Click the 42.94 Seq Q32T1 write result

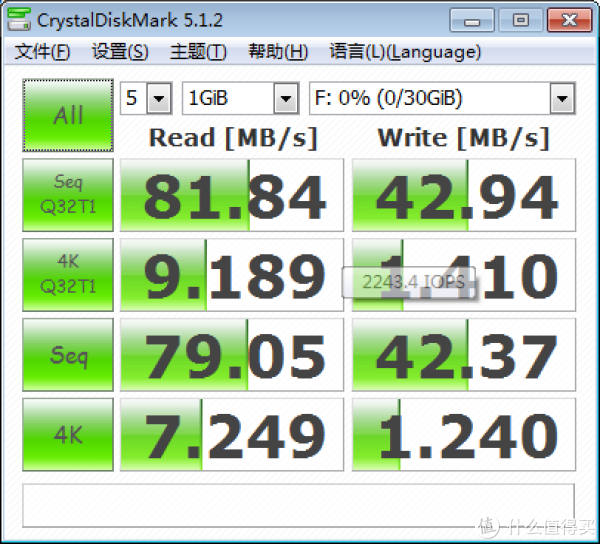(x=464, y=195)
